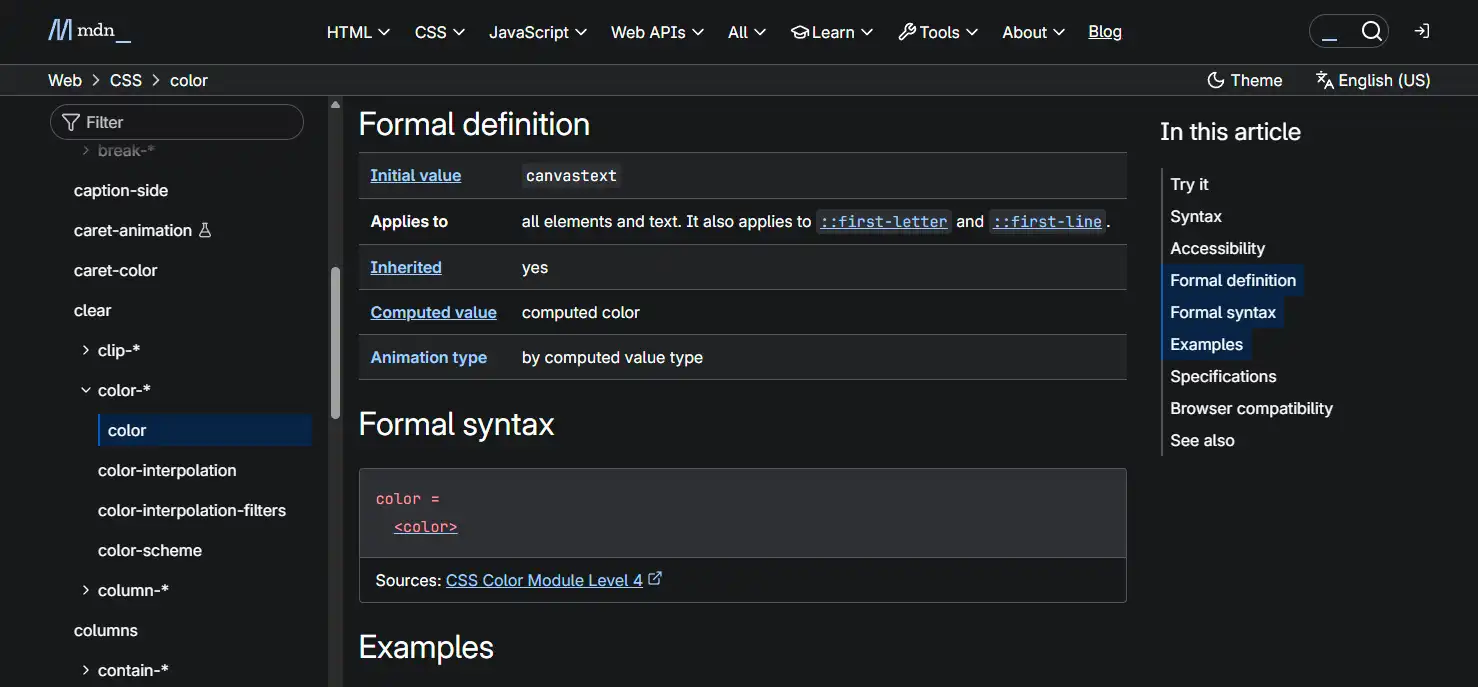This screenshot has width=1478, height=687.
Task: Open the CSS Color Module Level 4 specification
Action: [543, 579]
